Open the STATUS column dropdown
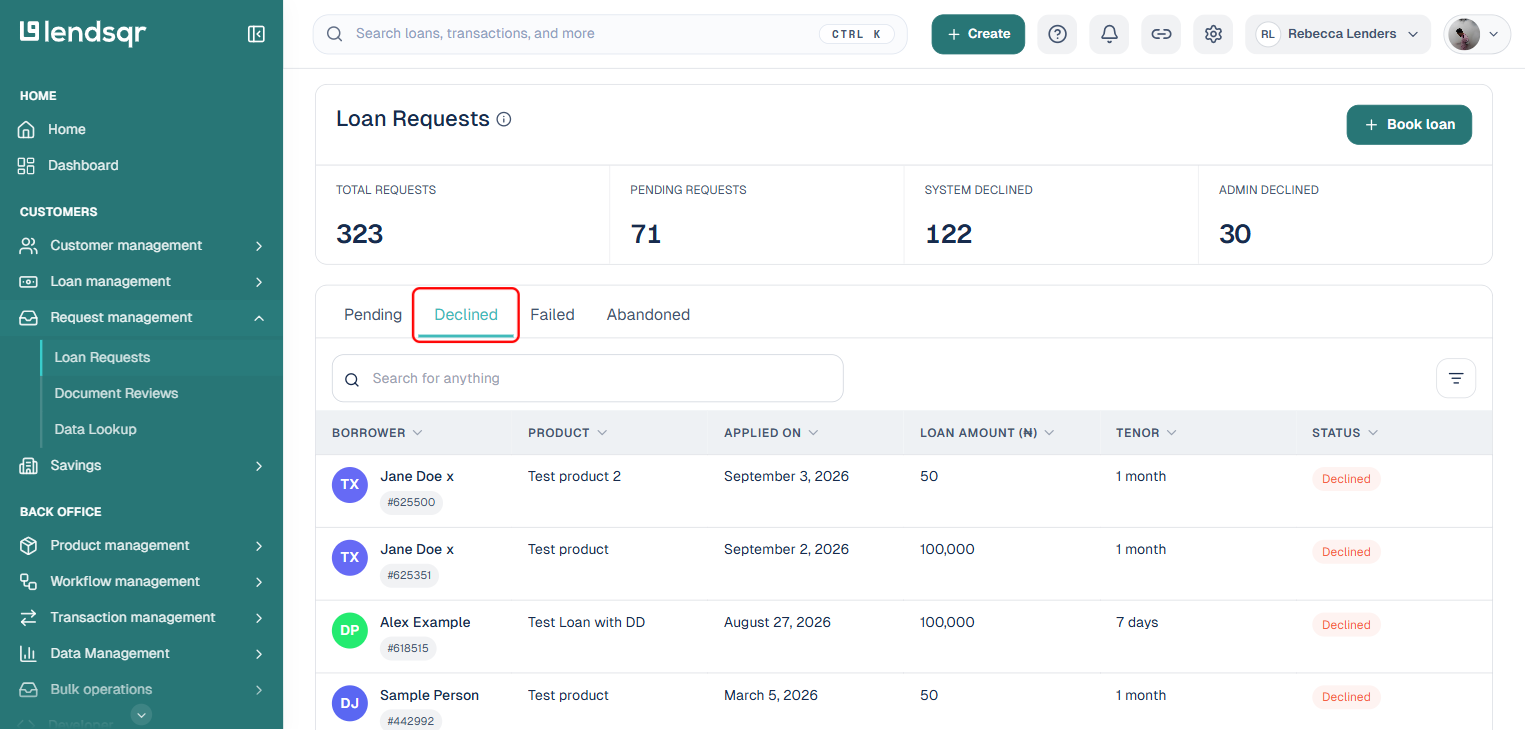 pos(1373,433)
